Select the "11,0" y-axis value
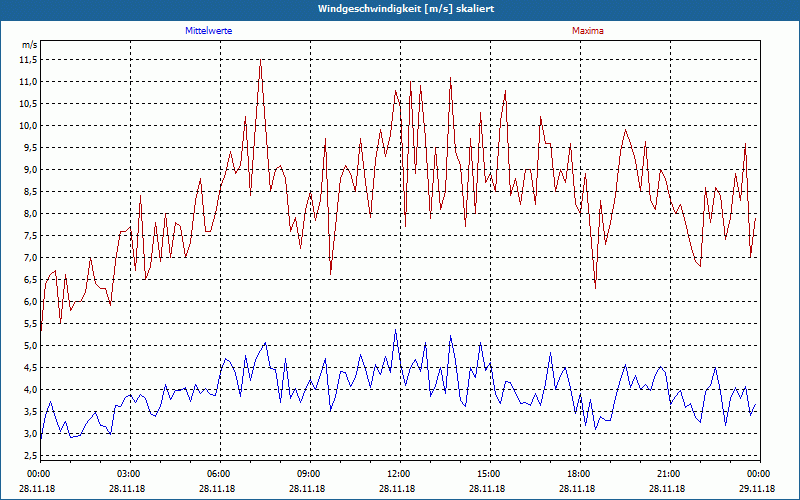This screenshot has width=800, height=500. pyautogui.click(x=29, y=82)
